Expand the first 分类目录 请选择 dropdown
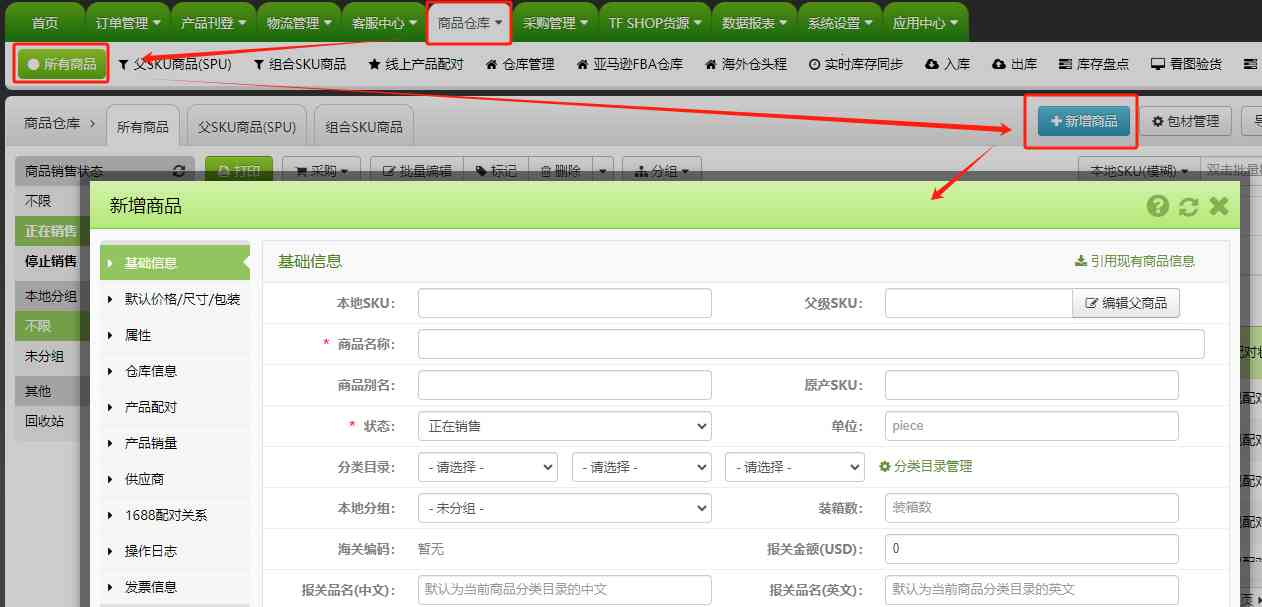 click(x=487, y=466)
